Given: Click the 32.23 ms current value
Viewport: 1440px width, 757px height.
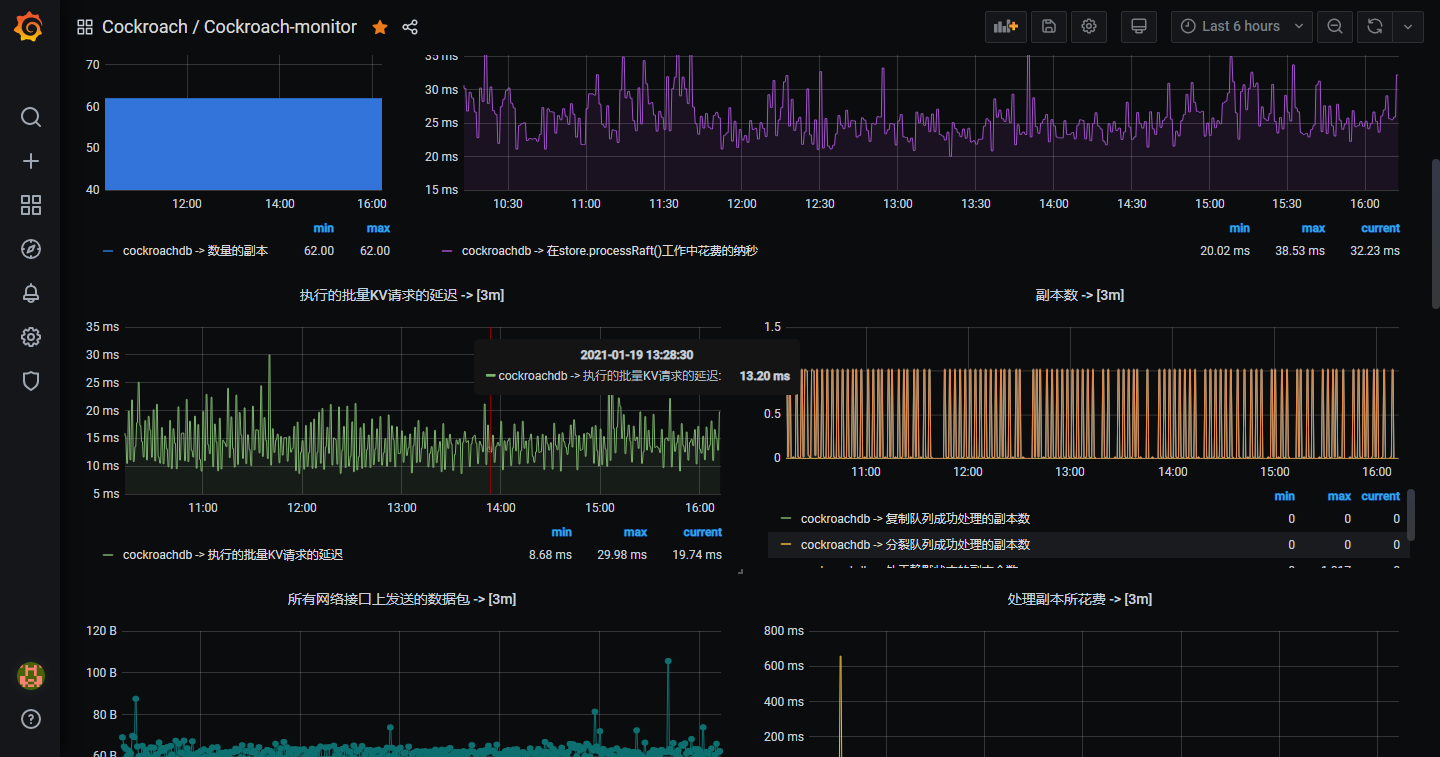Looking at the screenshot, I should point(1375,251).
